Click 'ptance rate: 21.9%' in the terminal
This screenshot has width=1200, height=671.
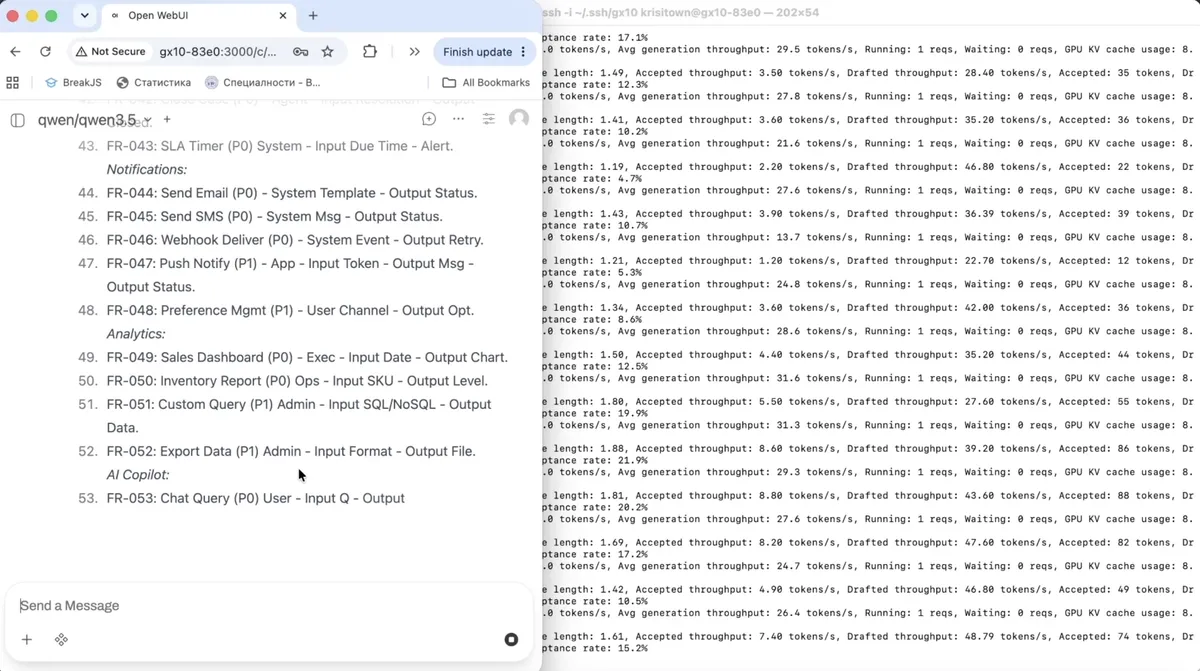(594, 460)
